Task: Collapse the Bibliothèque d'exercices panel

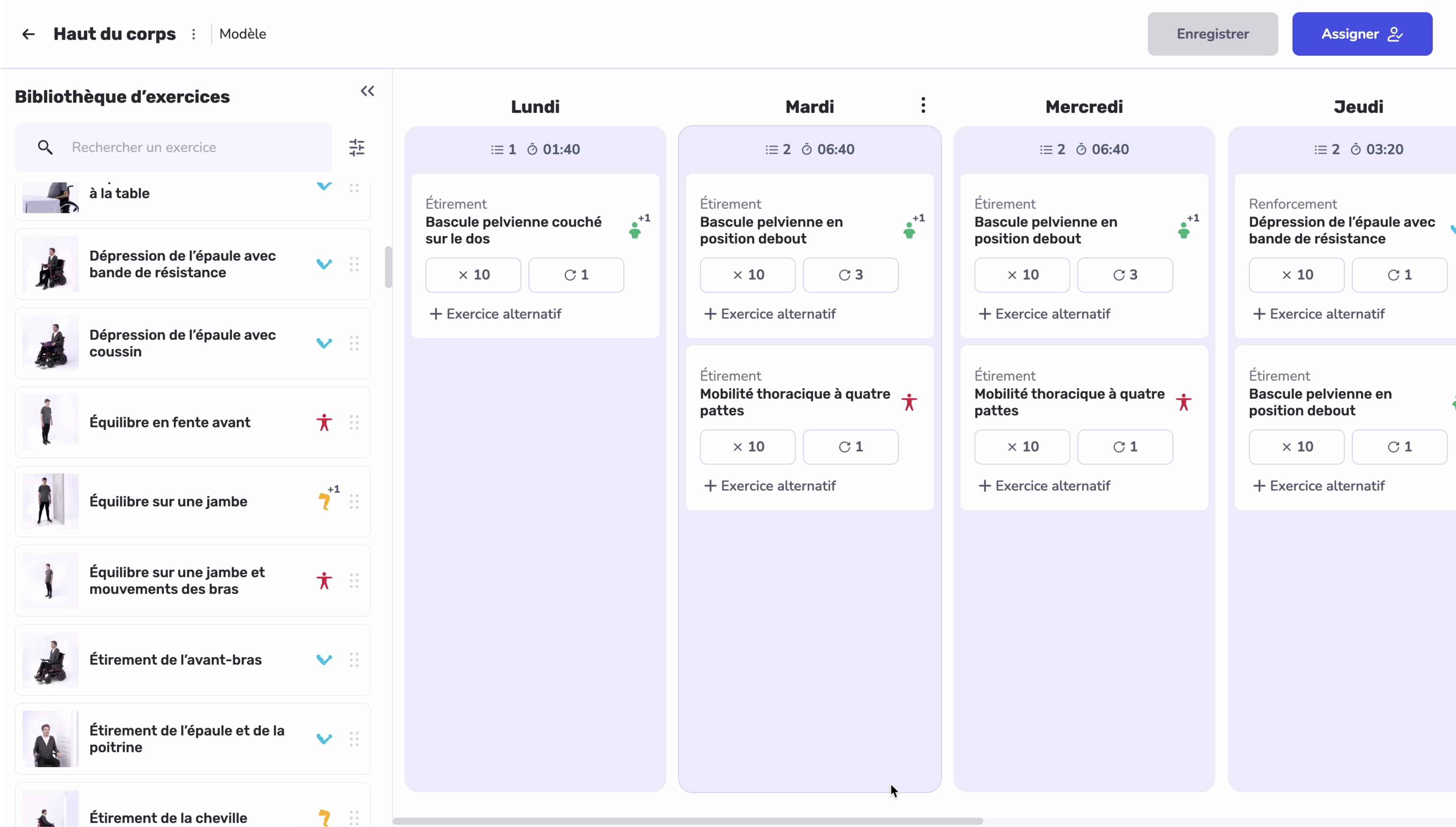Action: click(368, 91)
